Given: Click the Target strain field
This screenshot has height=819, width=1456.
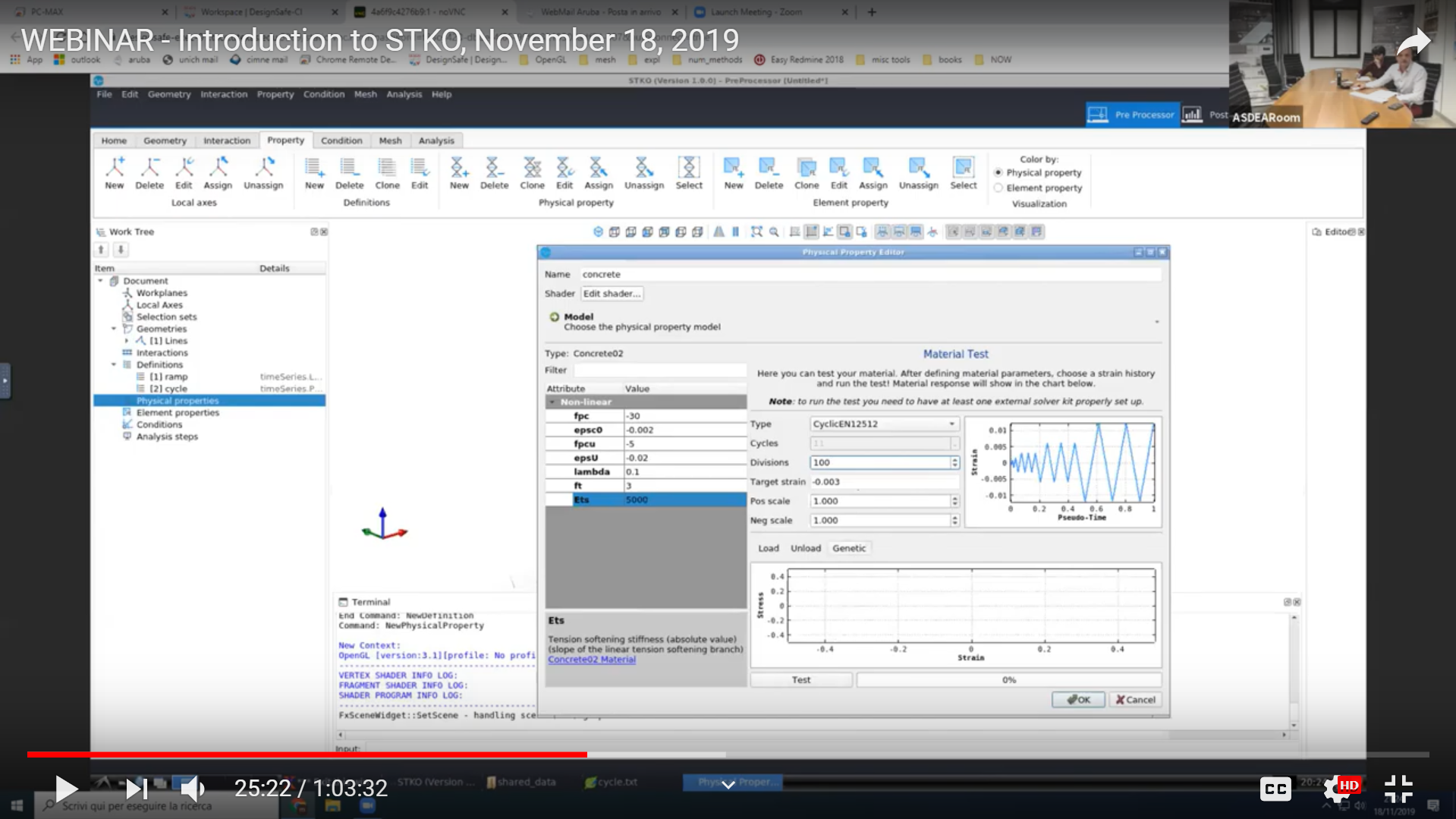Looking at the screenshot, I should [x=885, y=482].
